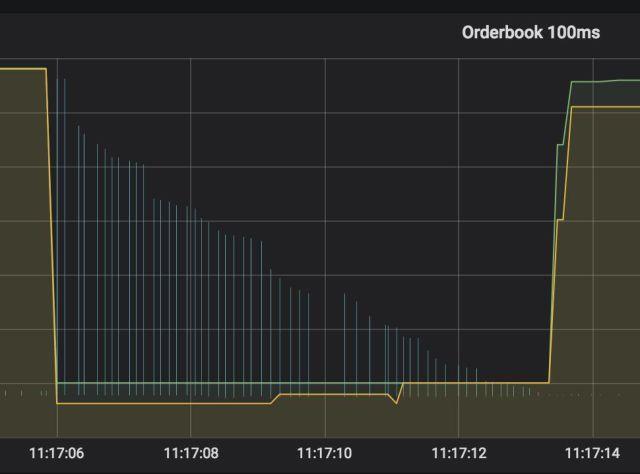
Task: Click the 11:17:06 time axis label
Action: pos(57,453)
